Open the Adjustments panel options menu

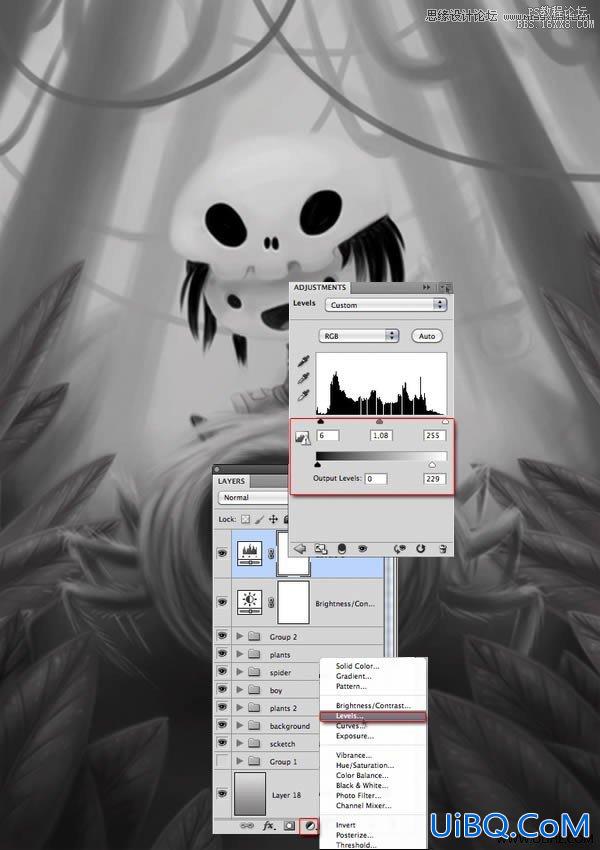point(445,287)
